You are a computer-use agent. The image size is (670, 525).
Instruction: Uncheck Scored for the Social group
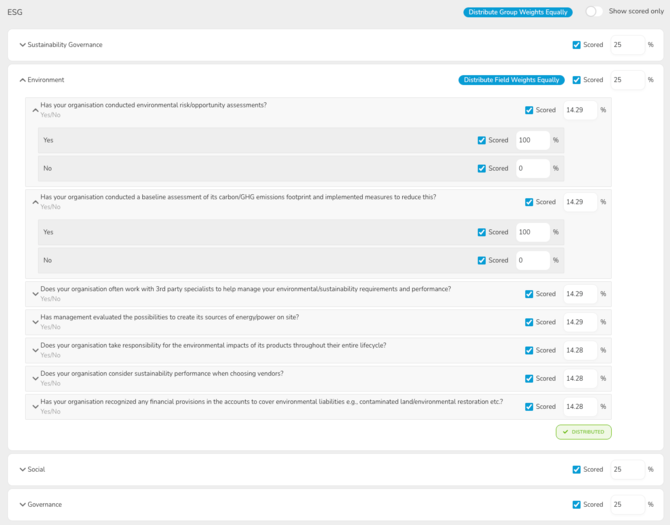(576, 469)
